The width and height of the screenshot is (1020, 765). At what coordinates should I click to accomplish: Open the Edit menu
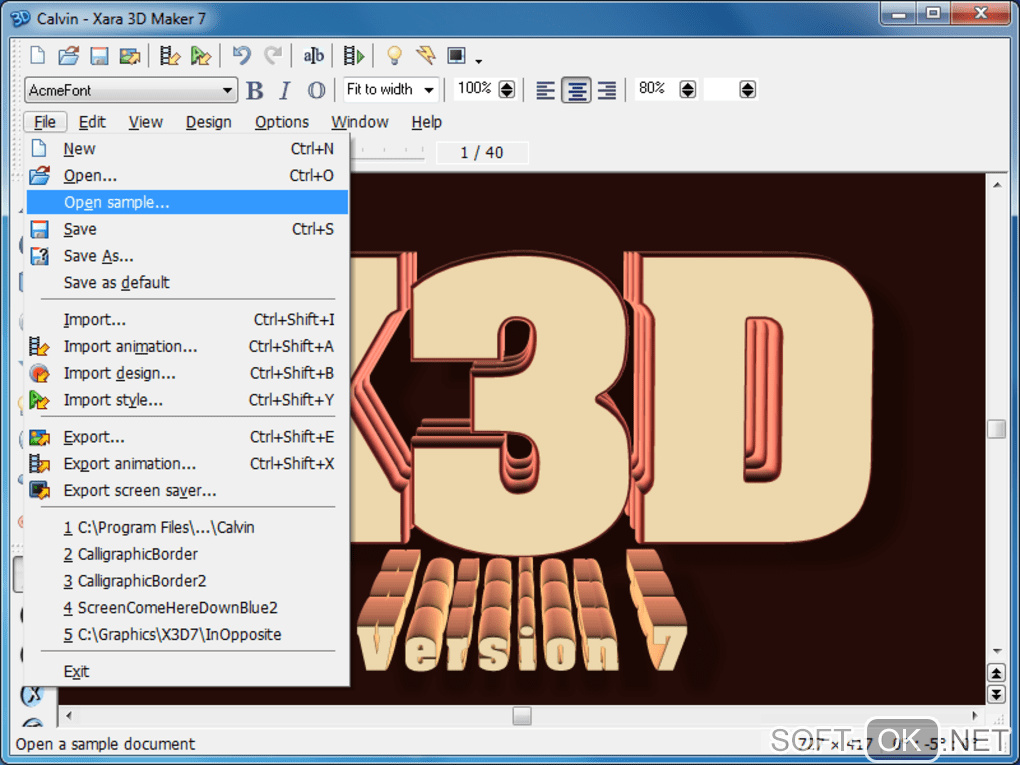pyautogui.click(x=92, y=122)
